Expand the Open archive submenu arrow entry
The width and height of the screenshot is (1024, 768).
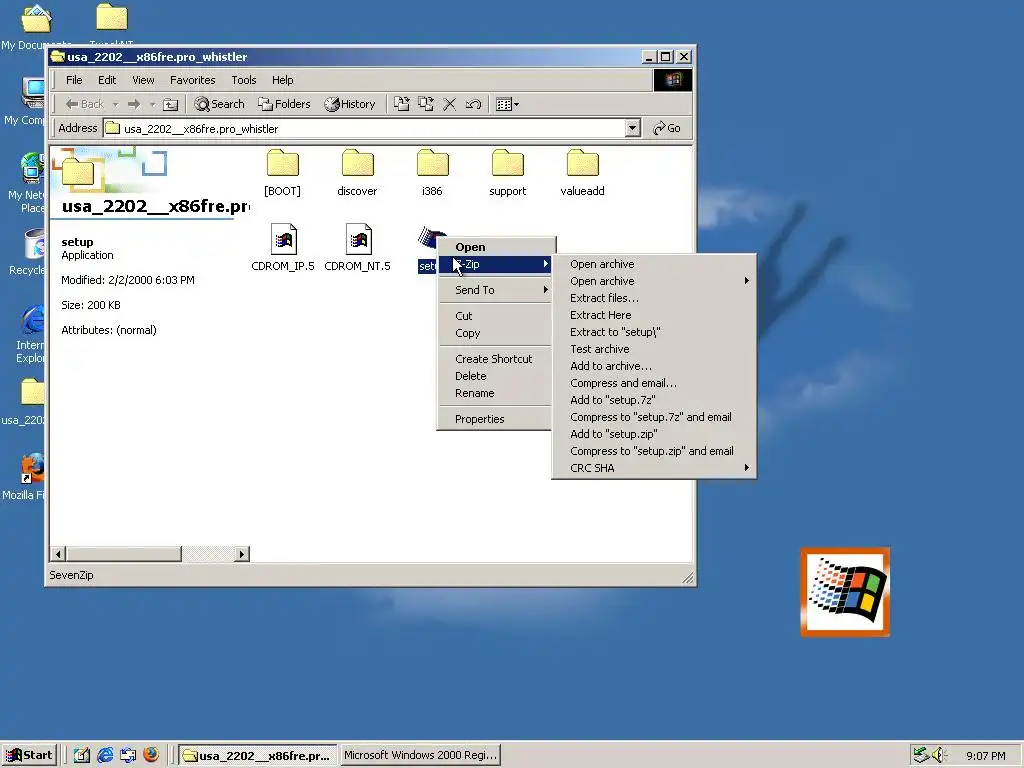(654, 281)
